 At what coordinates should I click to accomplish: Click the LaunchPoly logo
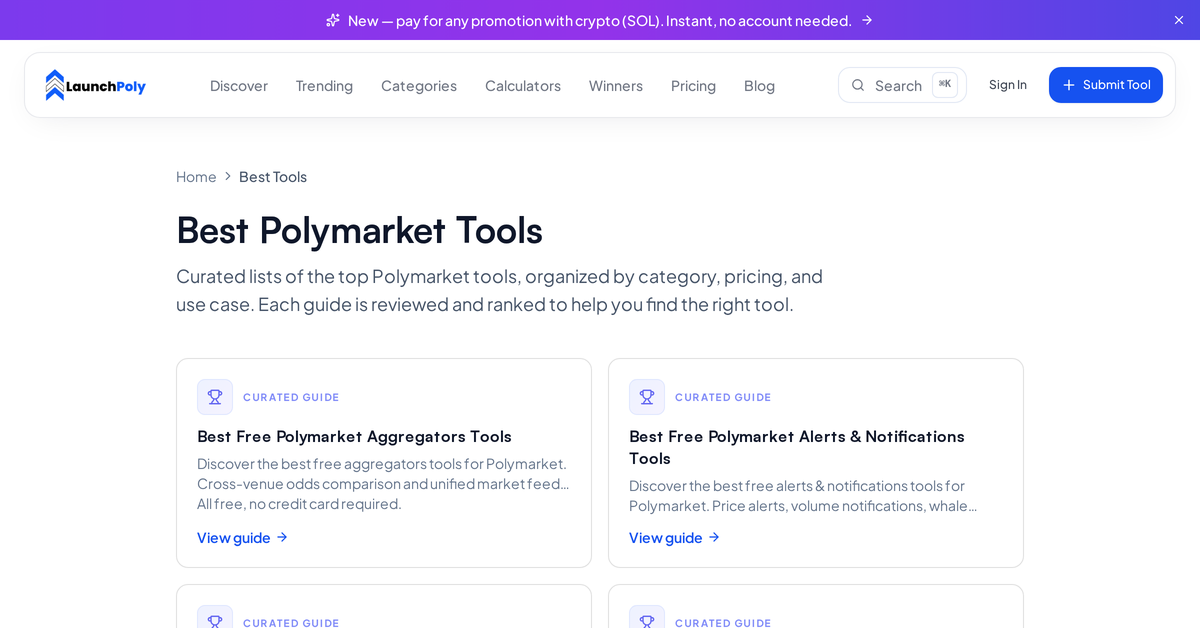coord(95,85)
